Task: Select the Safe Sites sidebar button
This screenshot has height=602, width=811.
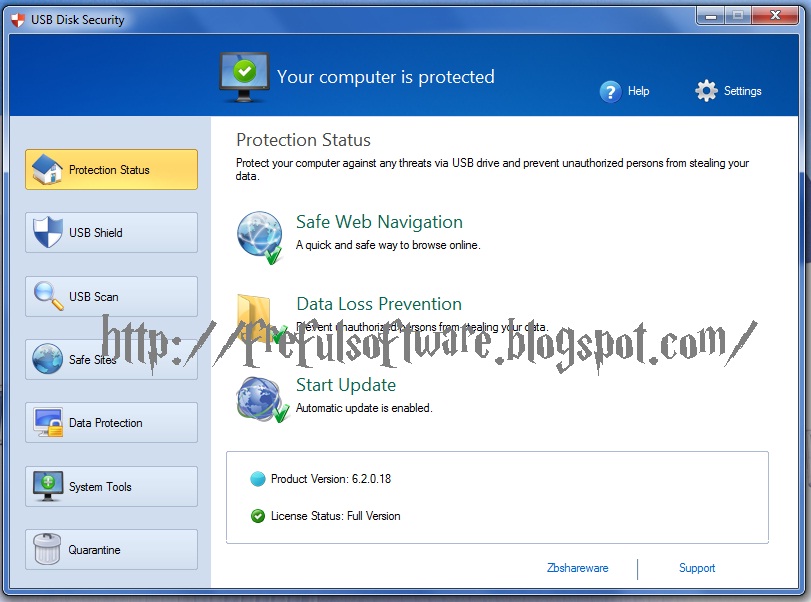Action: coord(111,359)
